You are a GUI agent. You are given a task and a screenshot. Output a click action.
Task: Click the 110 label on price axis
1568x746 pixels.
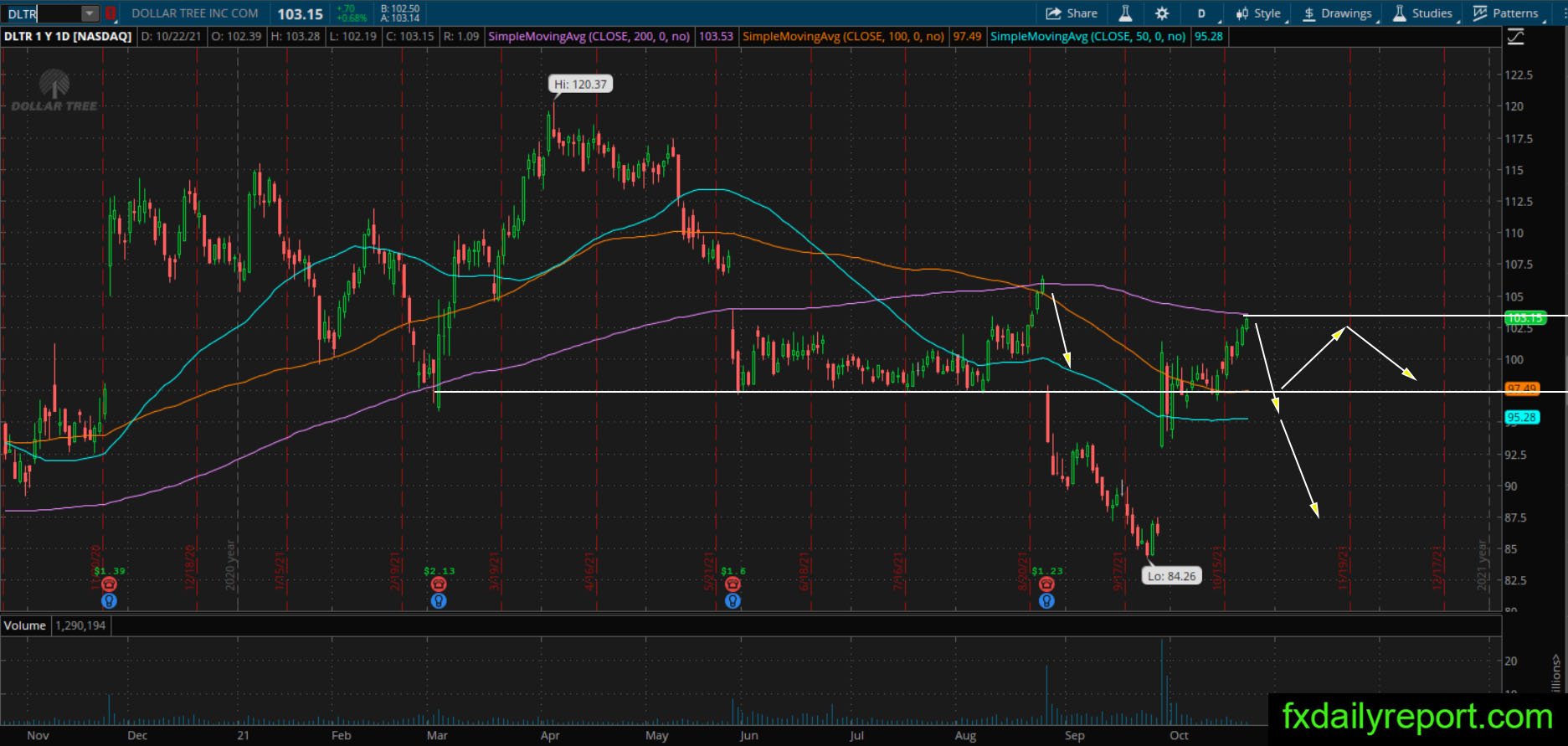click(x=1514, y=233)
